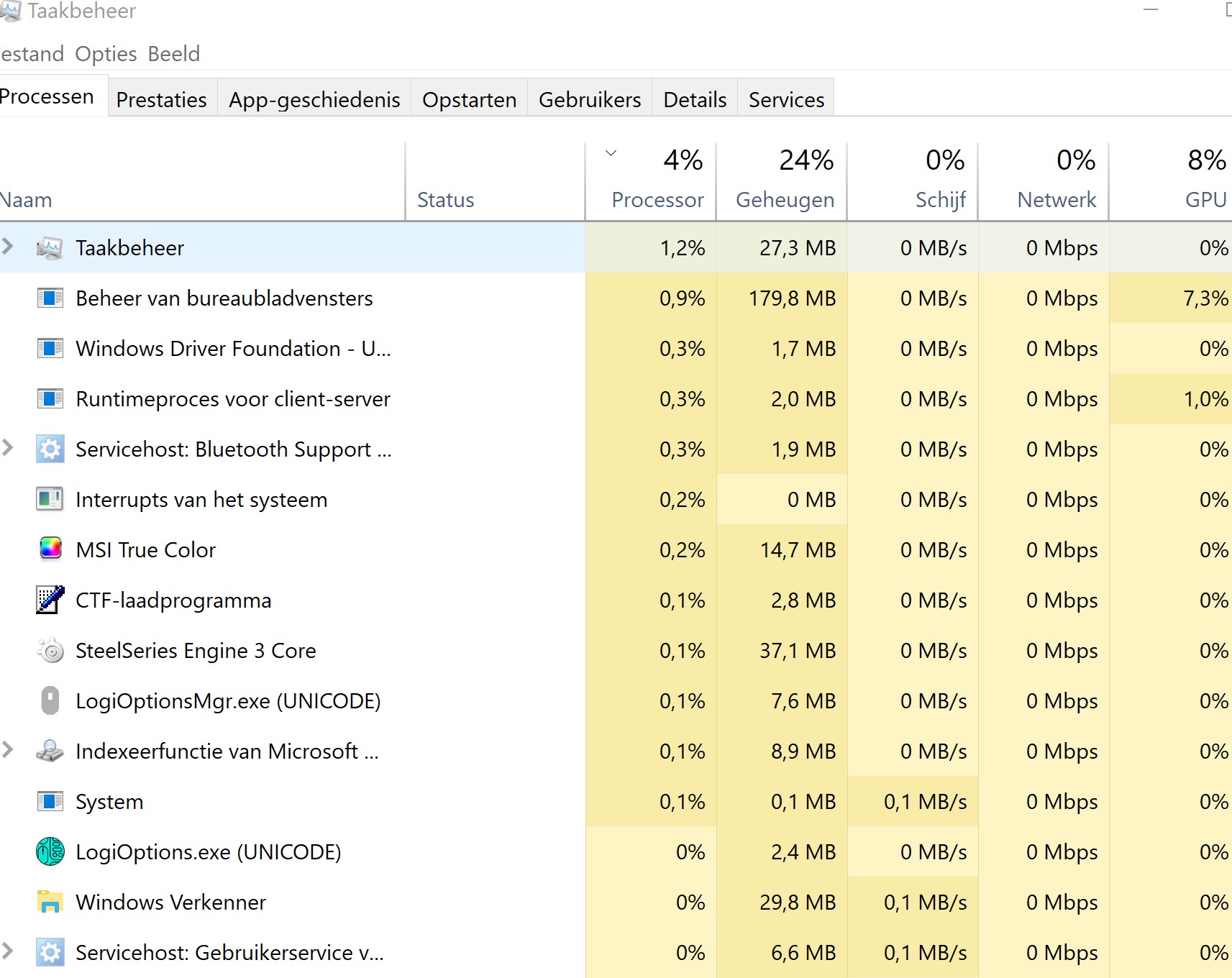Go to the Opstarten tab
Screen dimensions: 1232x978
pyautogui.click(x=469, y=99)
